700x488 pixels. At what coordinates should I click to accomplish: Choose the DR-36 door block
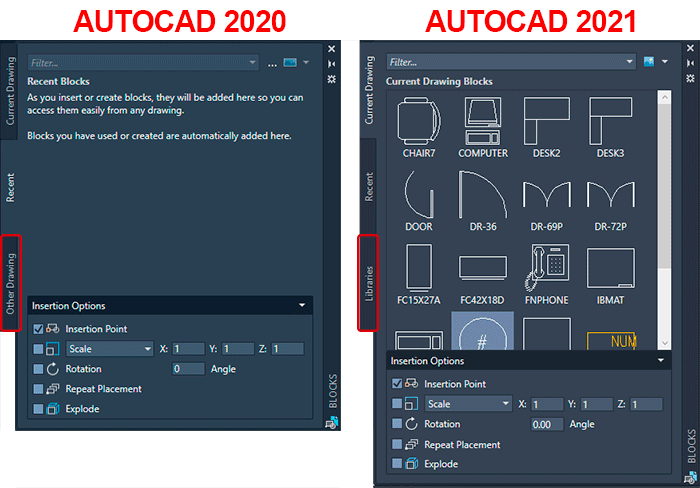point(483,201)
